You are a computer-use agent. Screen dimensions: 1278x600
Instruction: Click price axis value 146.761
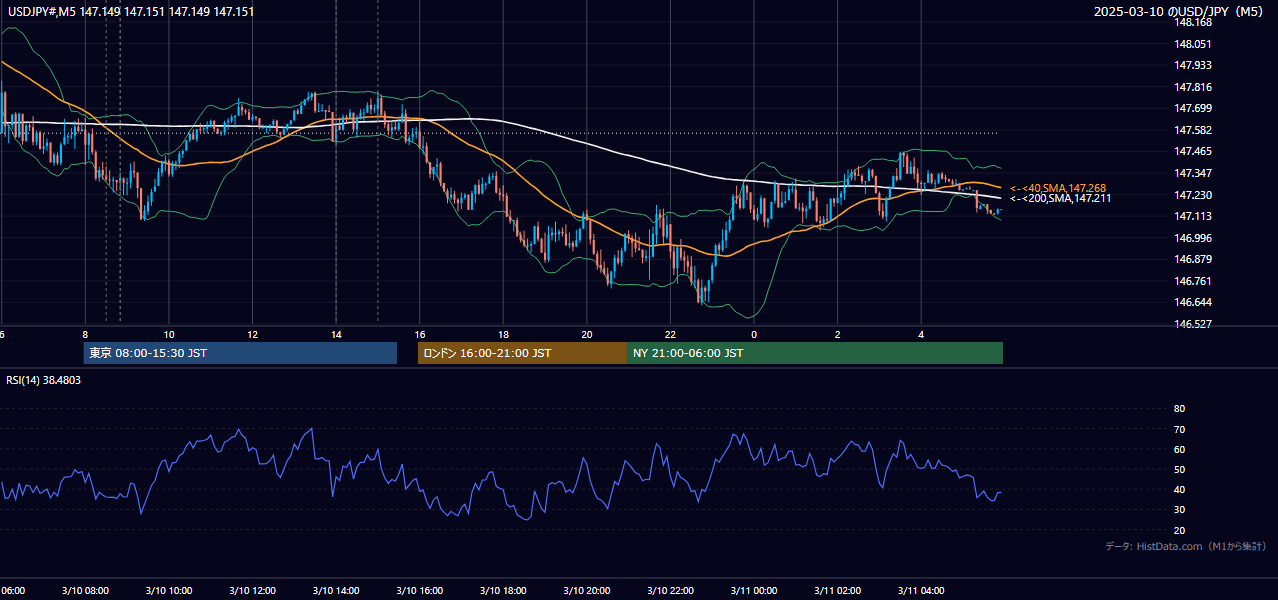pyautogui.click(x=1192, y=281)
